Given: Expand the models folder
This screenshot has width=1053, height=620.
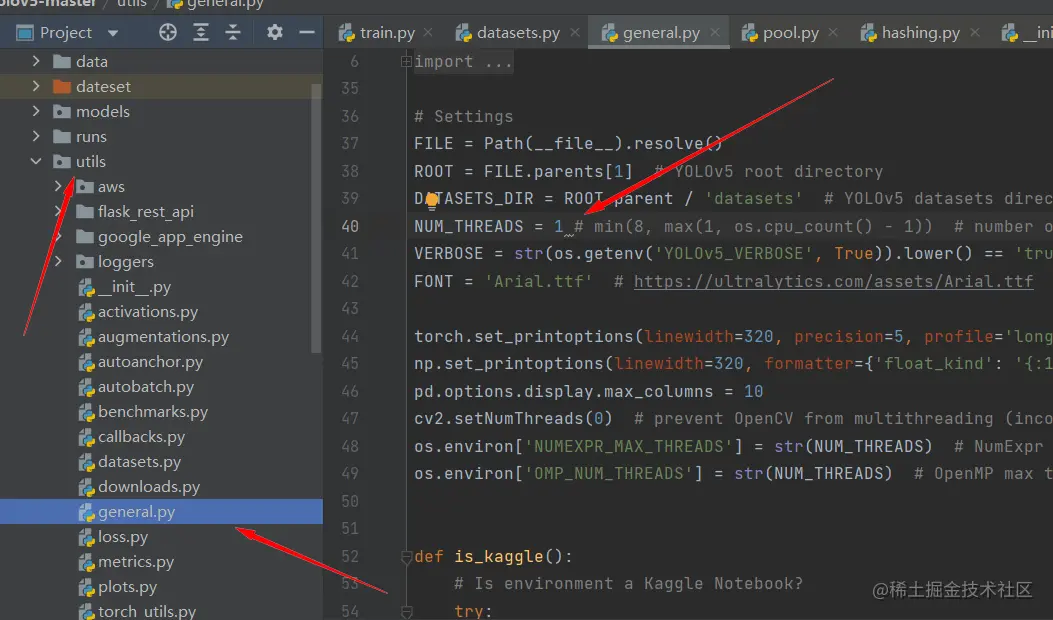Looking at the screenshot, I should pos(36,111).
